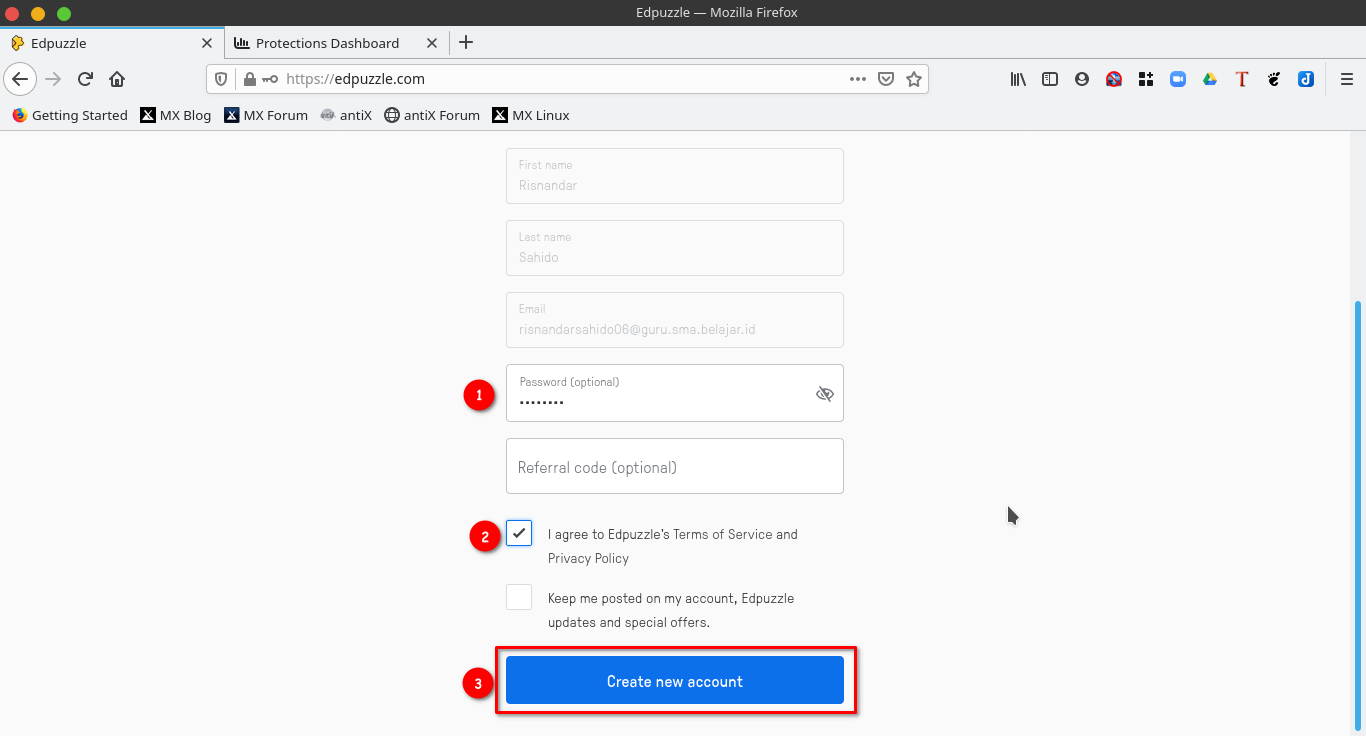
Task: Open the Zoom extension icon
Action: pyautogui.click(x=1178, y=79)
